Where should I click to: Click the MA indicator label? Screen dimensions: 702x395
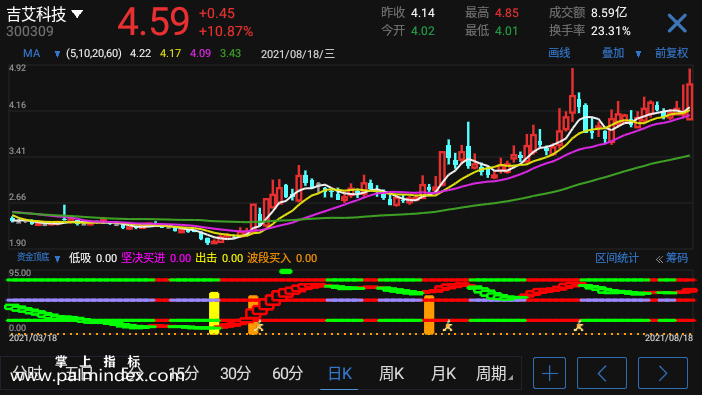tap(31, 54)
